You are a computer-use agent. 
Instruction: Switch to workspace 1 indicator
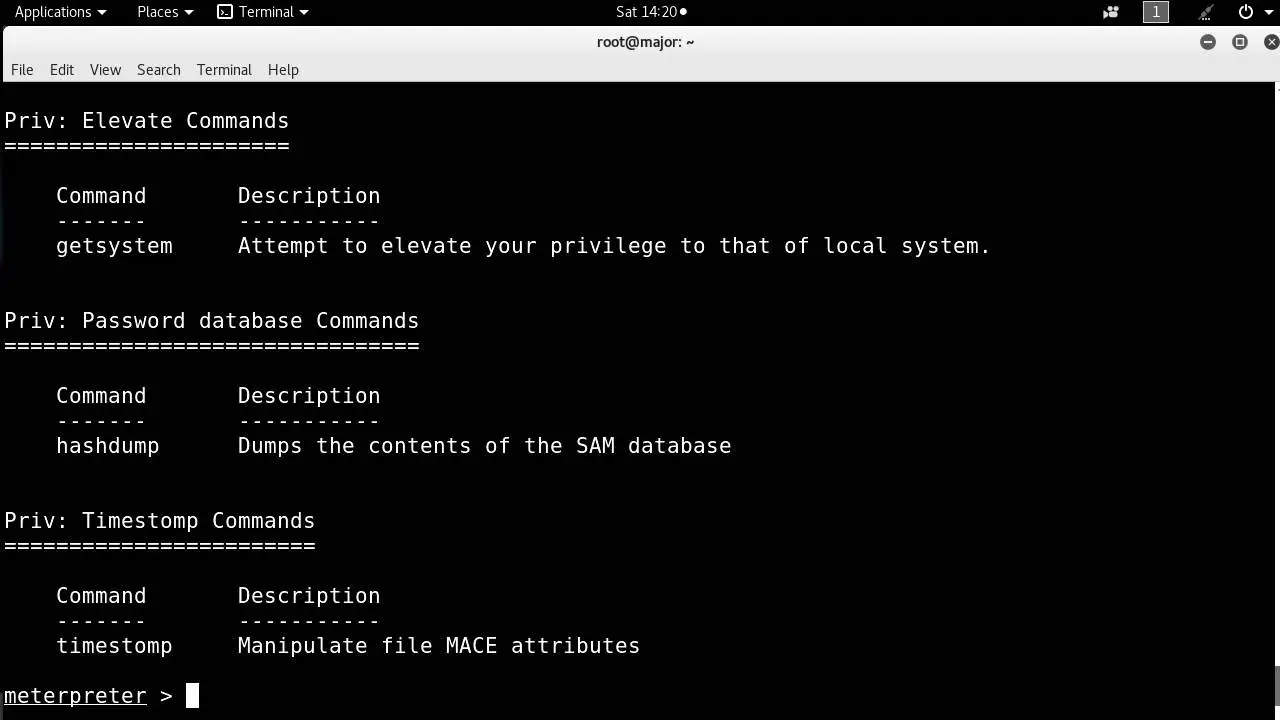(1156, 12)
